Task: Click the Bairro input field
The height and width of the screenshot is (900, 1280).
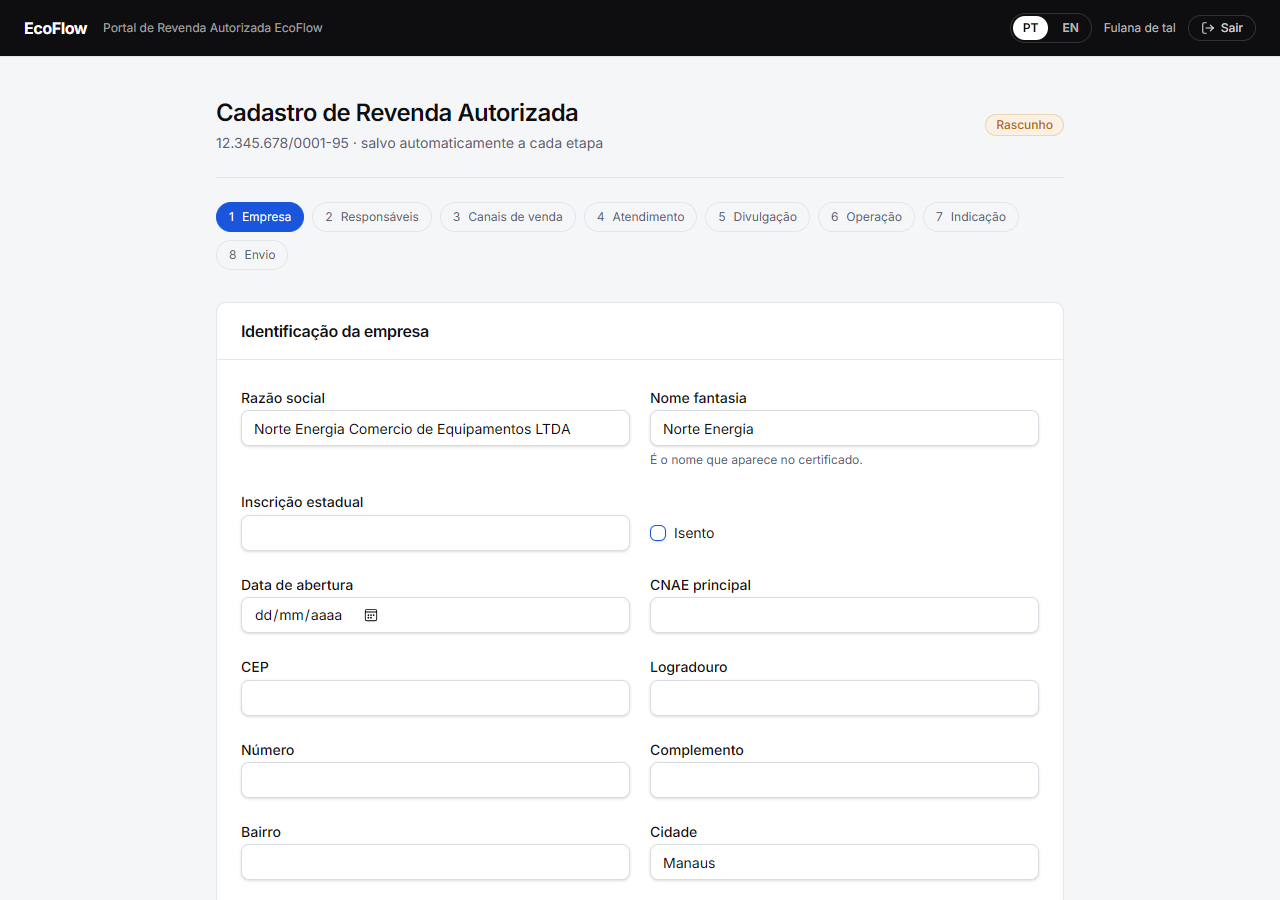Action: (x=435, y=862)
